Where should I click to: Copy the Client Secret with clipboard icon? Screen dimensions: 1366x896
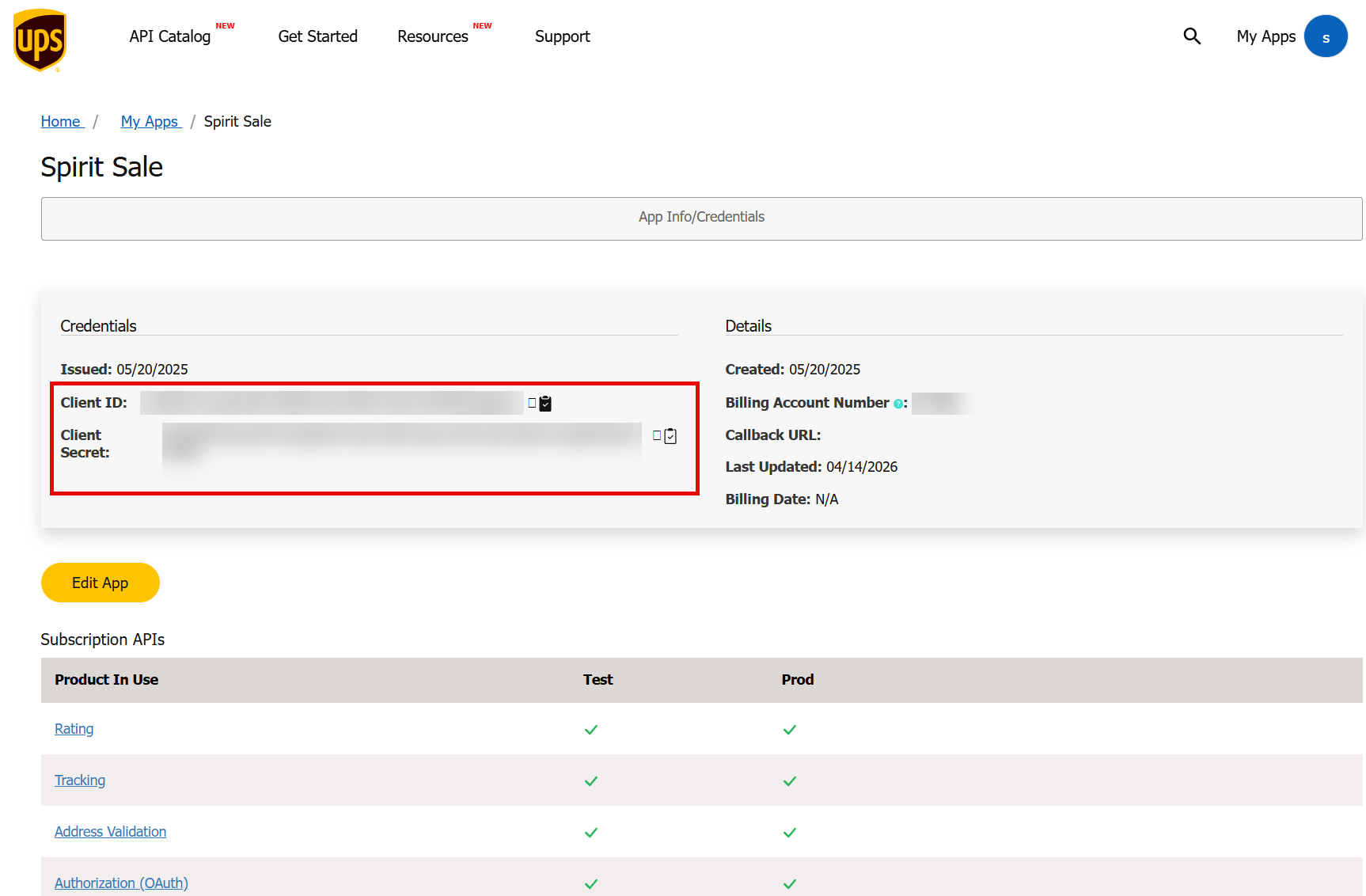click(x=670, y=436)
